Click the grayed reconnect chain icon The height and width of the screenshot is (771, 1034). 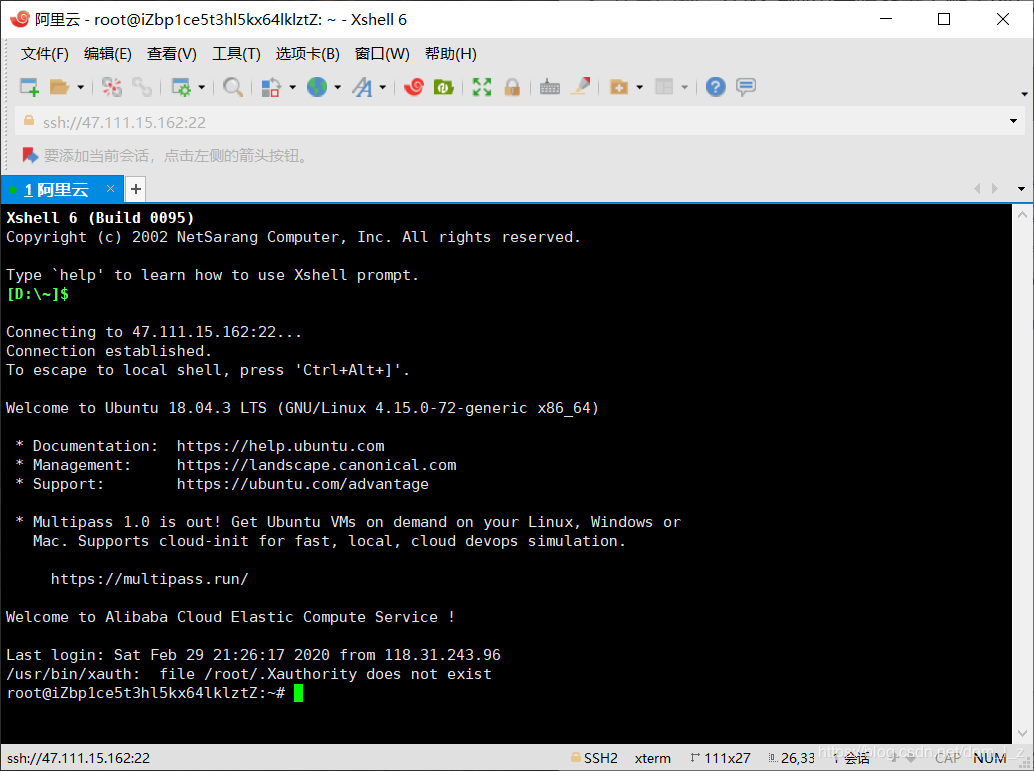pos(142,87)
